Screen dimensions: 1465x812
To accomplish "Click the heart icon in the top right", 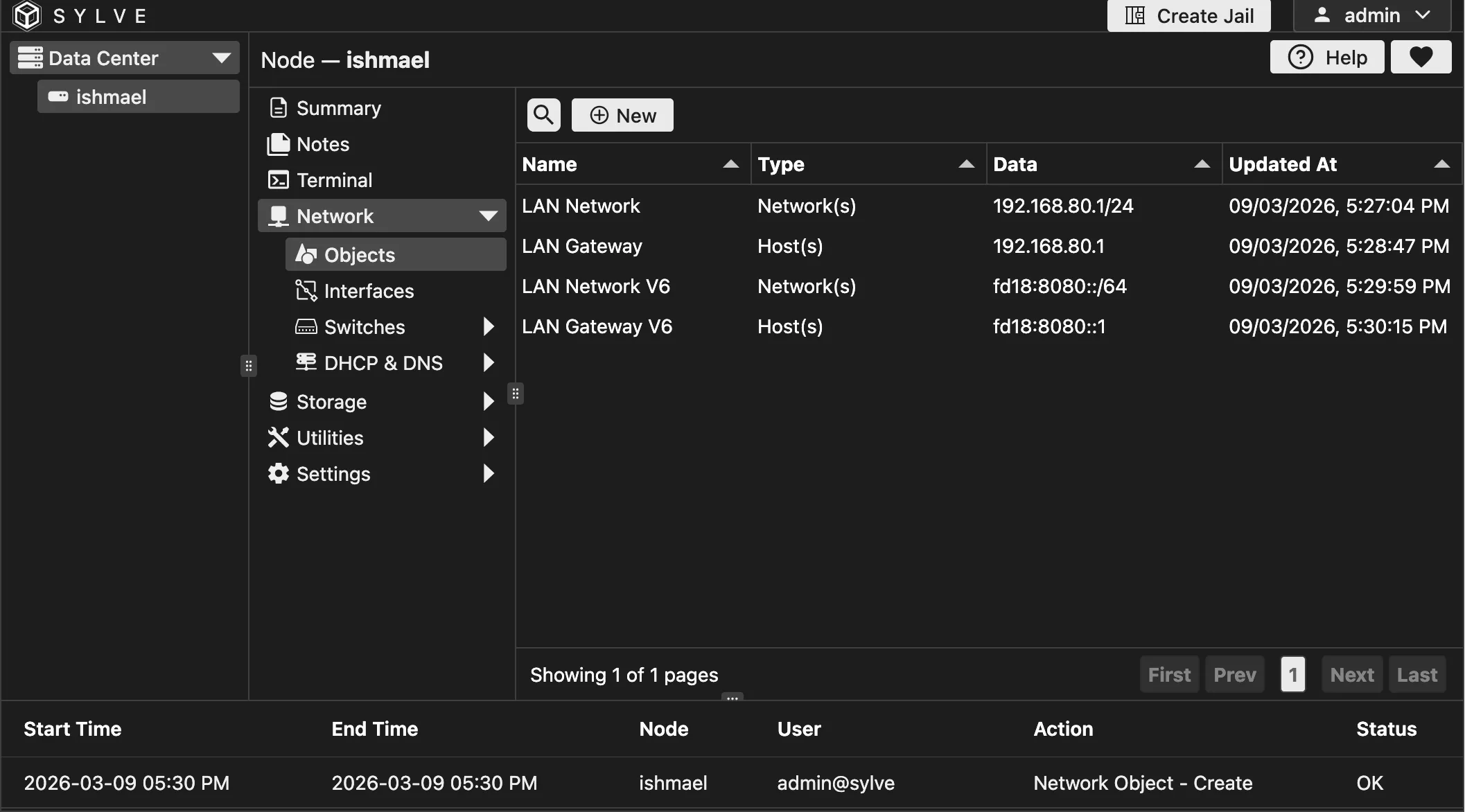I will [1421, 57].
